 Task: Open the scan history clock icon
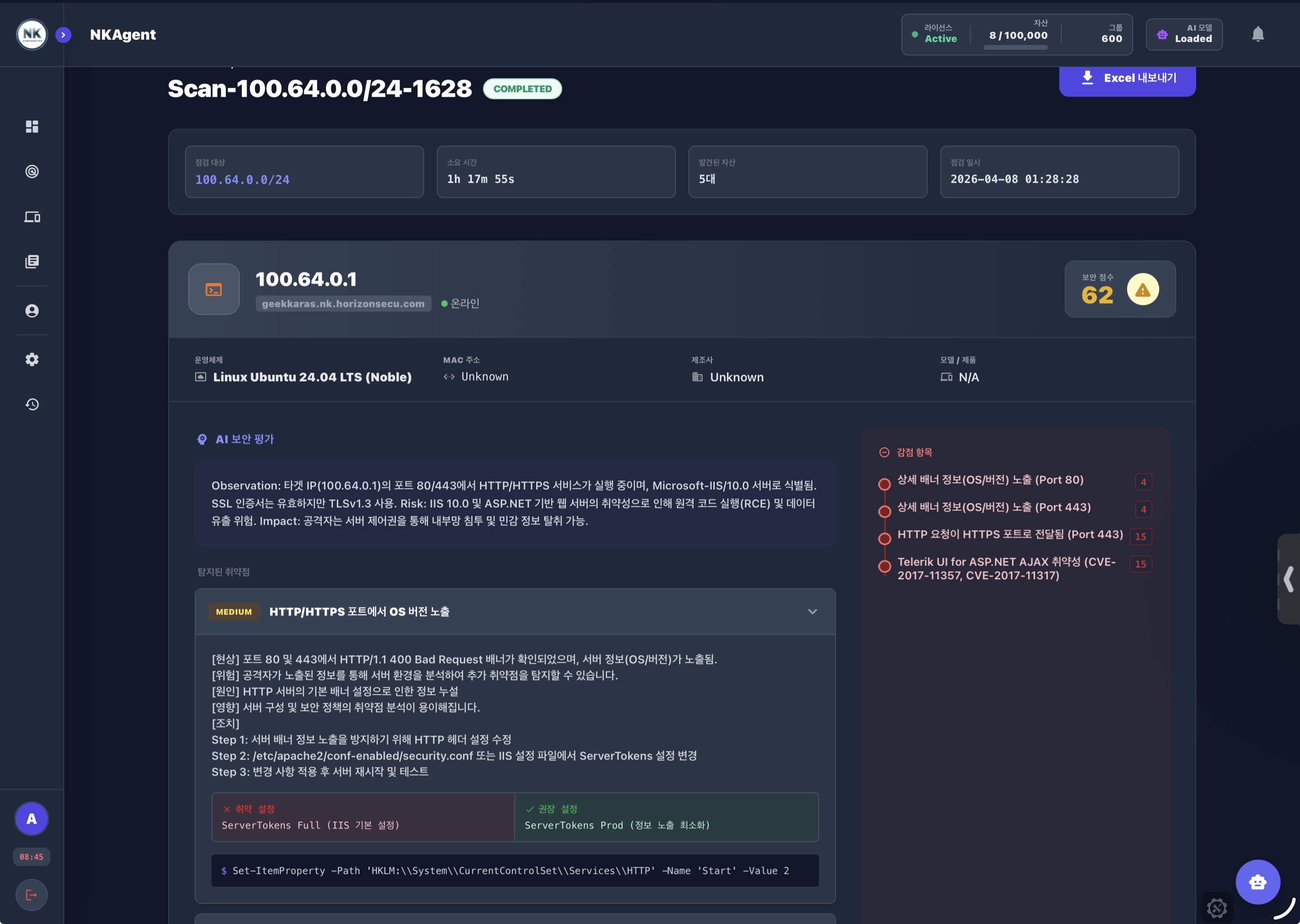(x=32, y=404)
